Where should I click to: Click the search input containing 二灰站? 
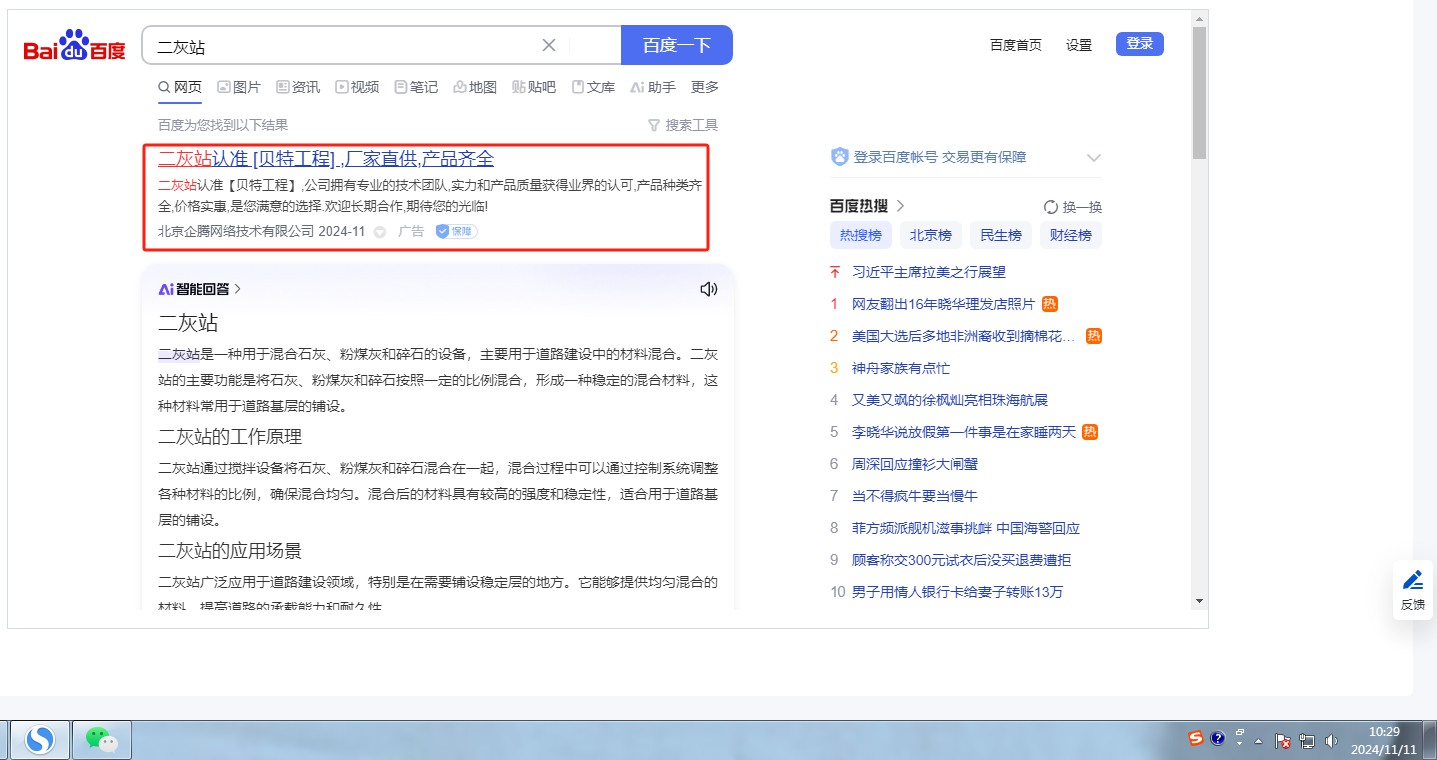click(340, 46)
